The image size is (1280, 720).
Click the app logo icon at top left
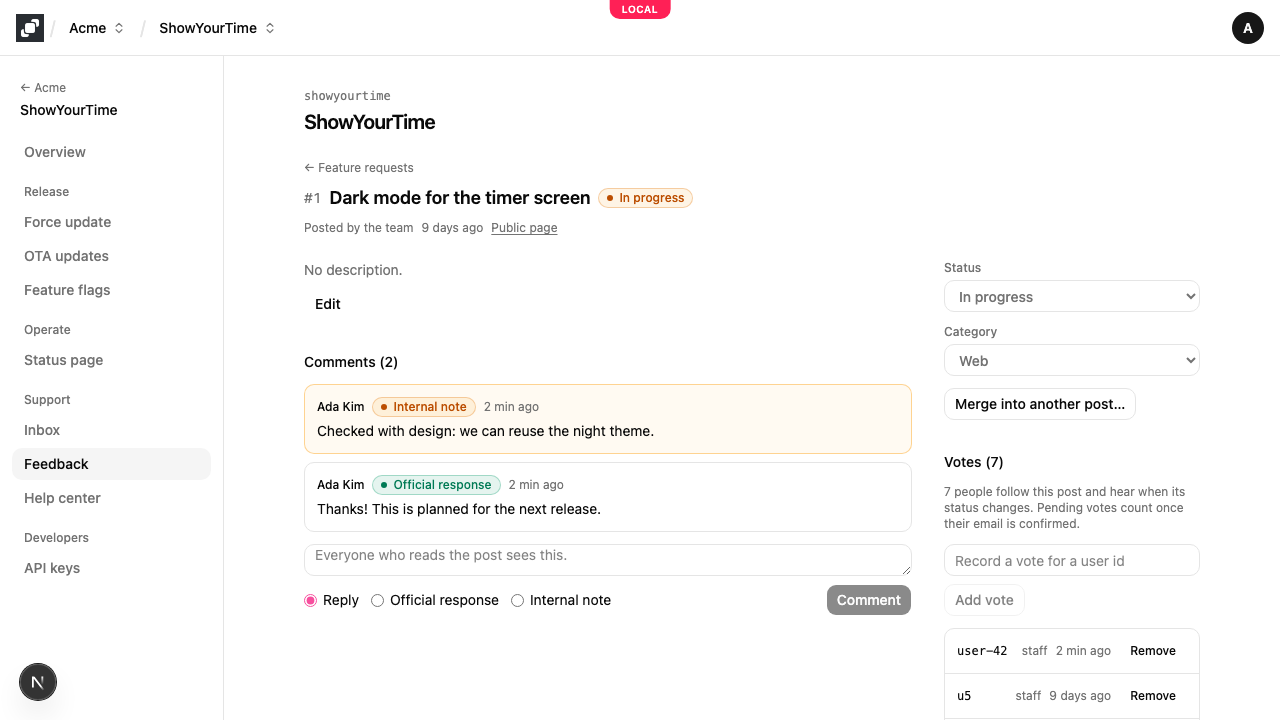point(30,28)
